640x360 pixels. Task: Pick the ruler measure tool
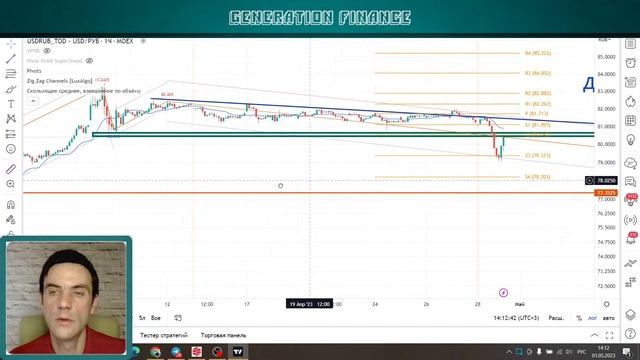click(11, 169)
